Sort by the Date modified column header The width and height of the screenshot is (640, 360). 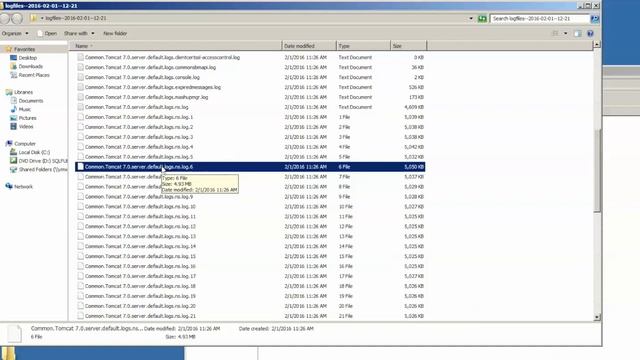[309, 46]
